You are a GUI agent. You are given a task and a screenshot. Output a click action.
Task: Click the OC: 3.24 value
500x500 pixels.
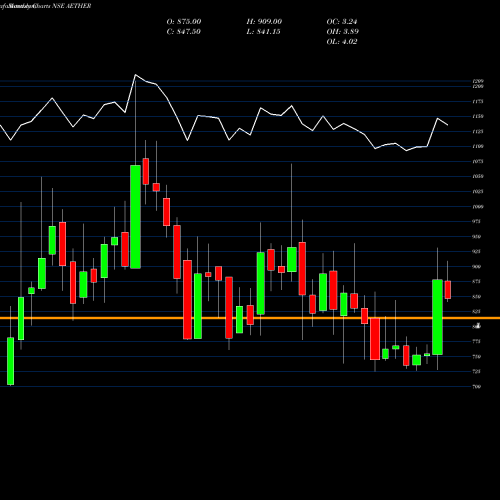342,22
